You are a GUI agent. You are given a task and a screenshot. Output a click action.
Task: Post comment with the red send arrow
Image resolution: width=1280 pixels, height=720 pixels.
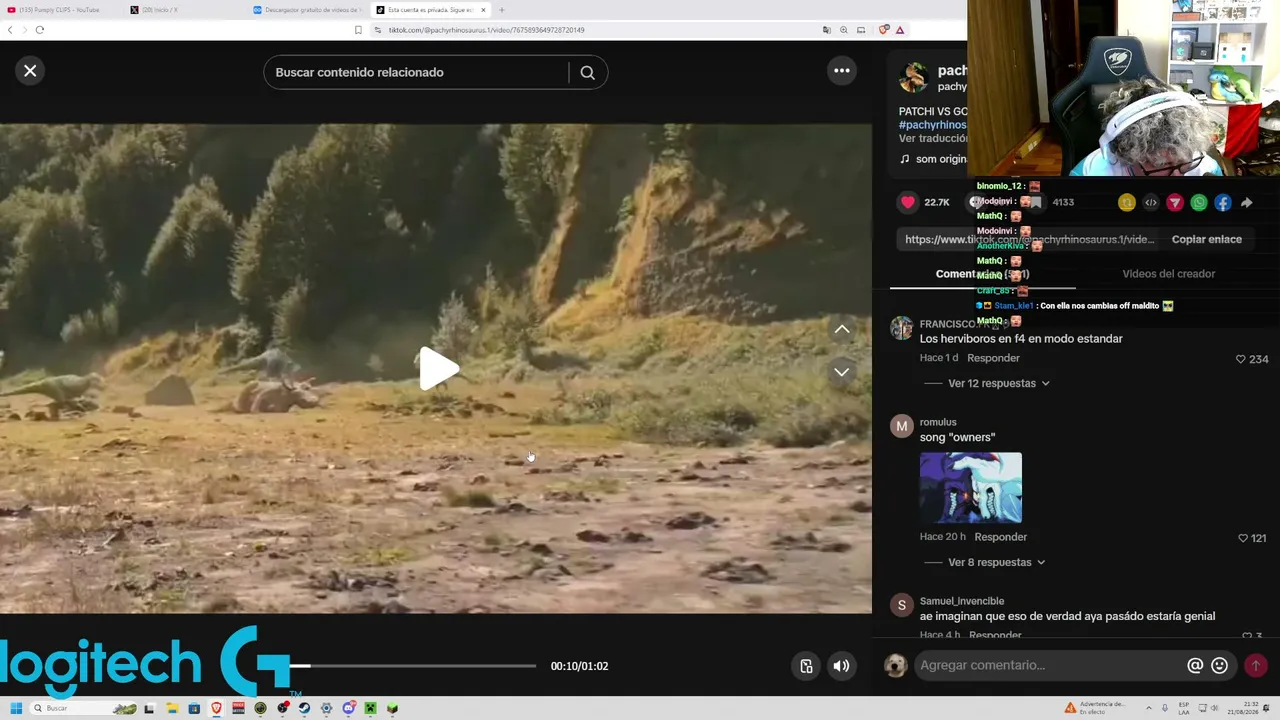(x=1256, y=665)
